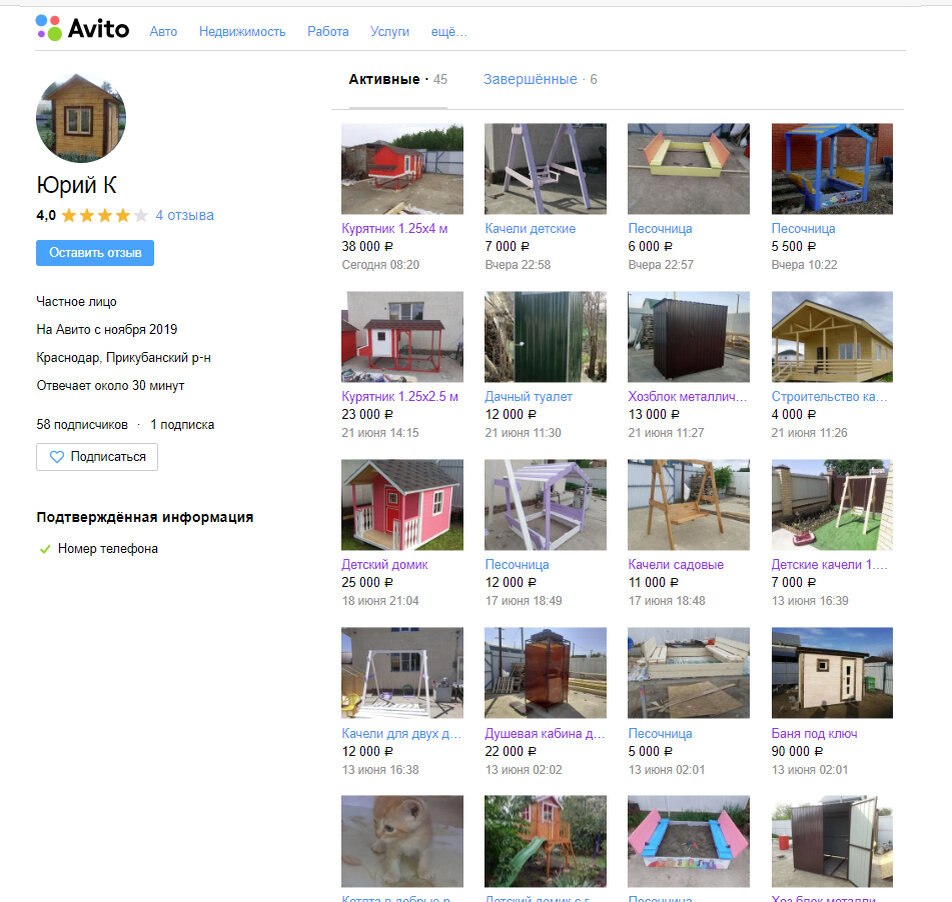Expand the ещё… menu
Viewport: 952px width, 902px height.
pyautogui.click(x=449, y=32)
